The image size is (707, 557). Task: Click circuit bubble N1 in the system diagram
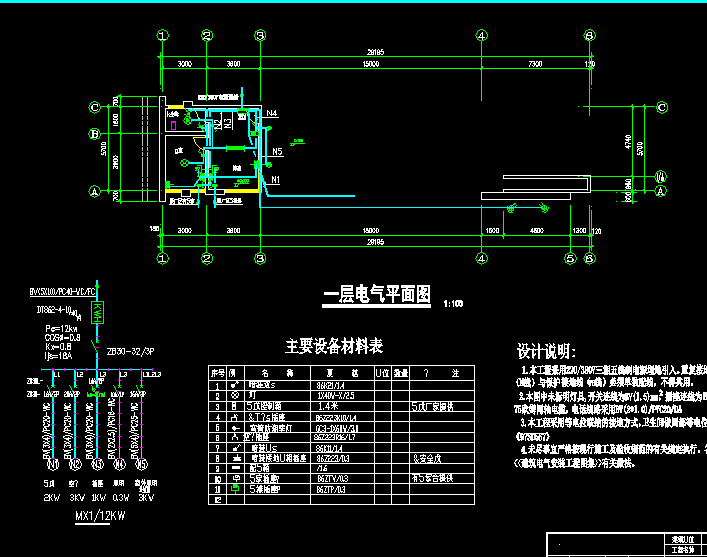pyautogui.click(x=53, y=464)
